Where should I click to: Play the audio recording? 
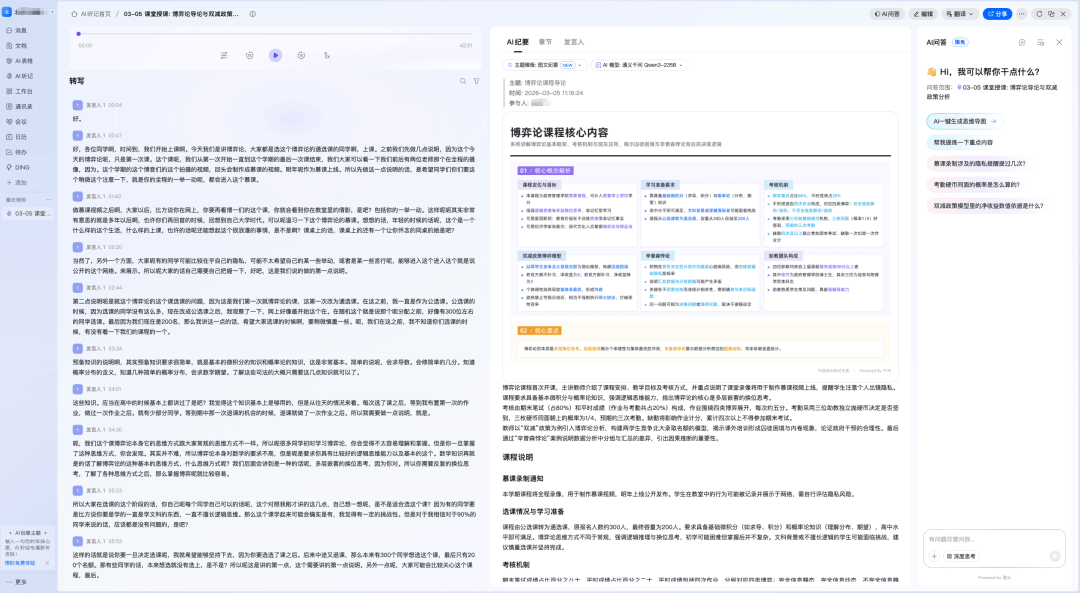(x=275, y=56)
